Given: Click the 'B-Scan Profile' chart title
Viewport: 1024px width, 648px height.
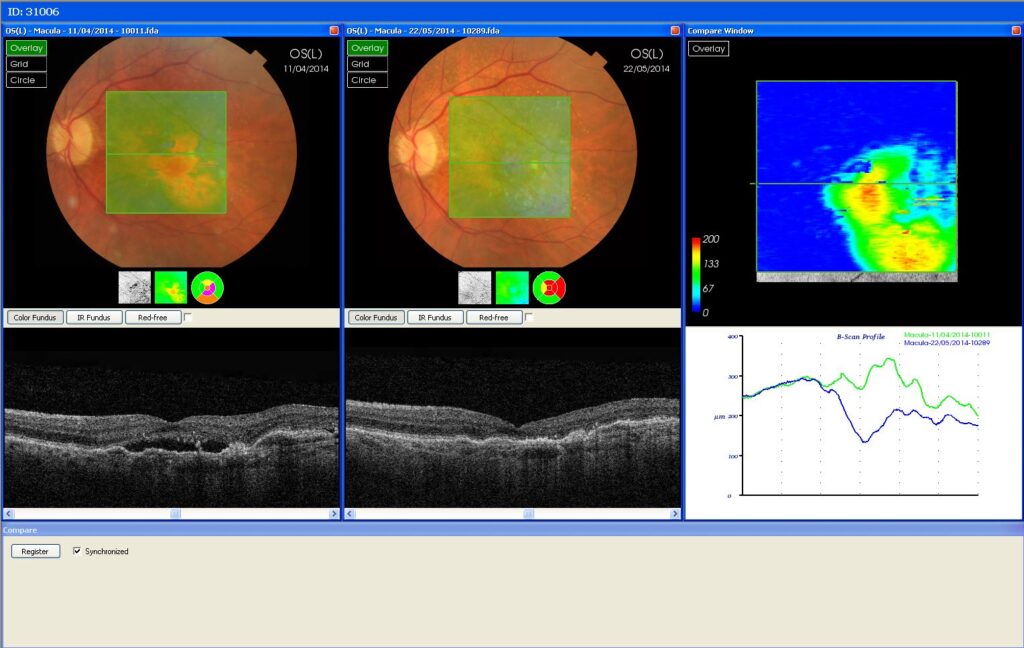Looking at the screenshot, I should (861, 337).
